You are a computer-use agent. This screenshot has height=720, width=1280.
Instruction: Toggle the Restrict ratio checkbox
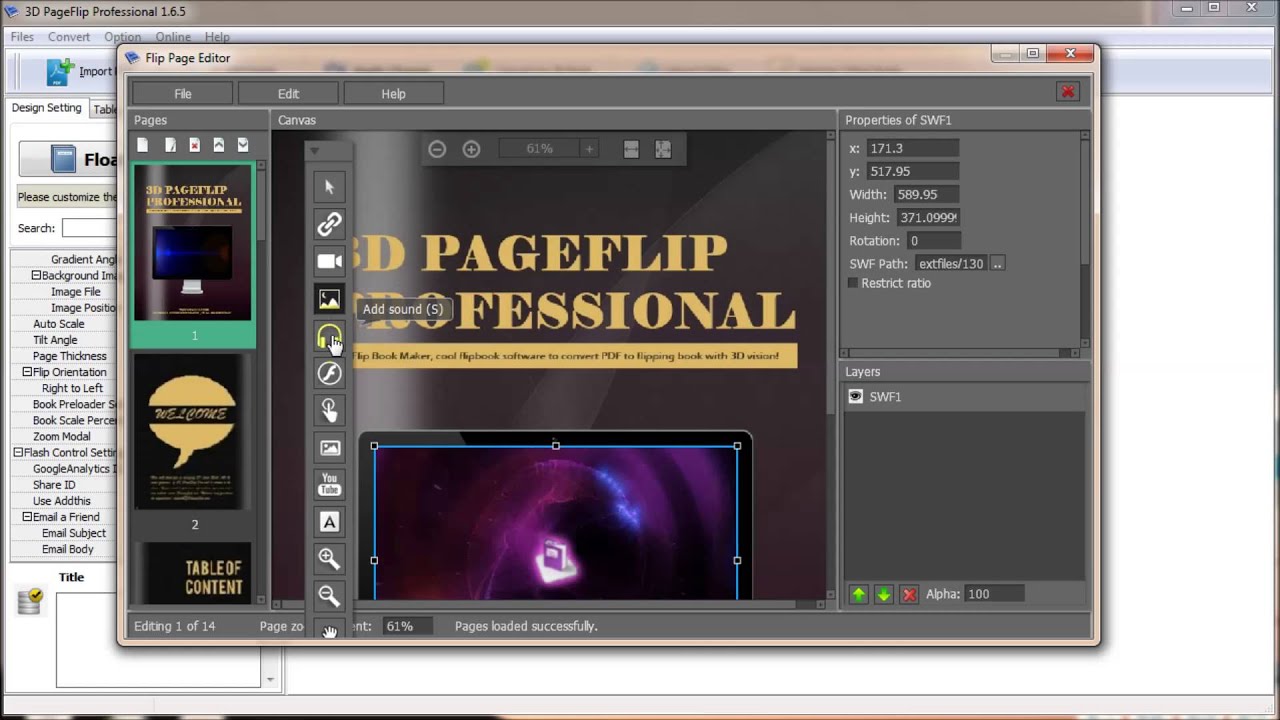[x=853, y=284]
